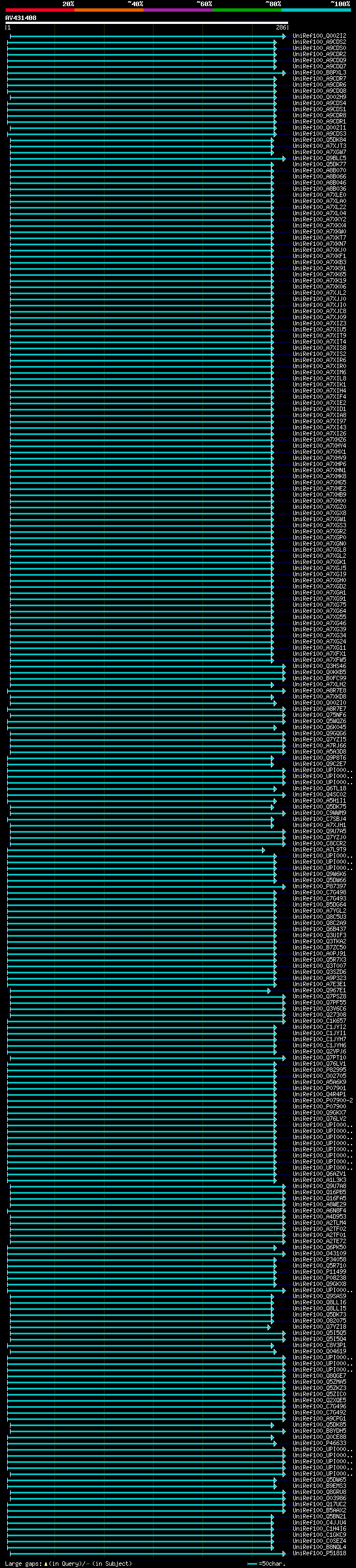Click the orange ~40% identity scale segment

(109, 10)
